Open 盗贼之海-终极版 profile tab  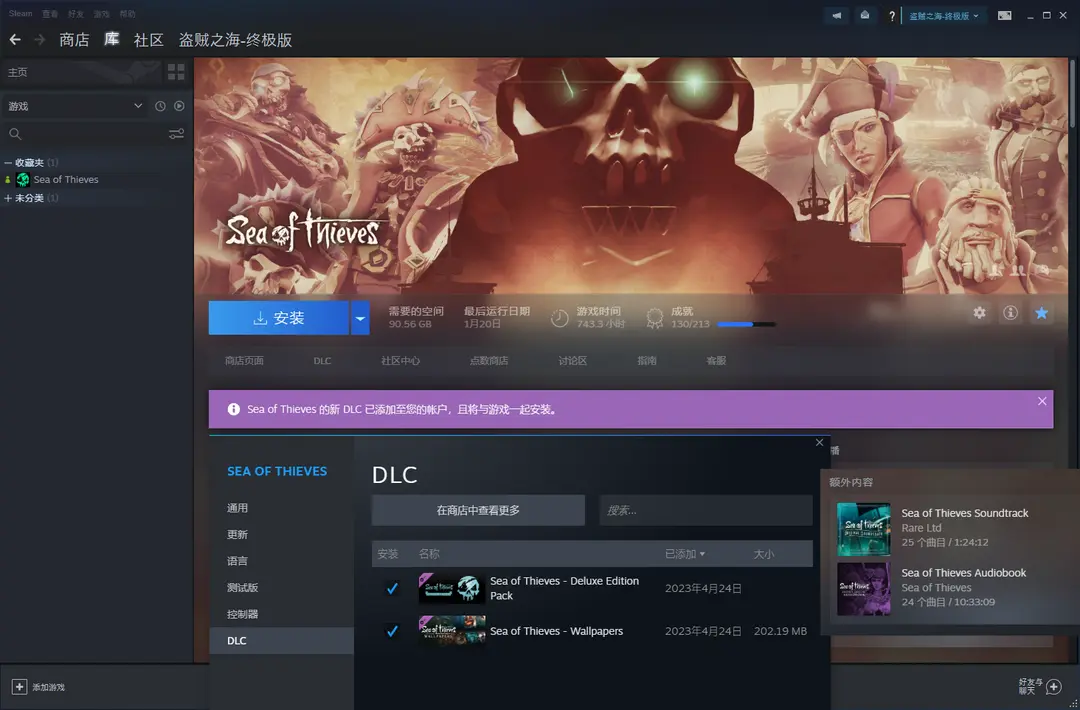[x=236, y=40]
